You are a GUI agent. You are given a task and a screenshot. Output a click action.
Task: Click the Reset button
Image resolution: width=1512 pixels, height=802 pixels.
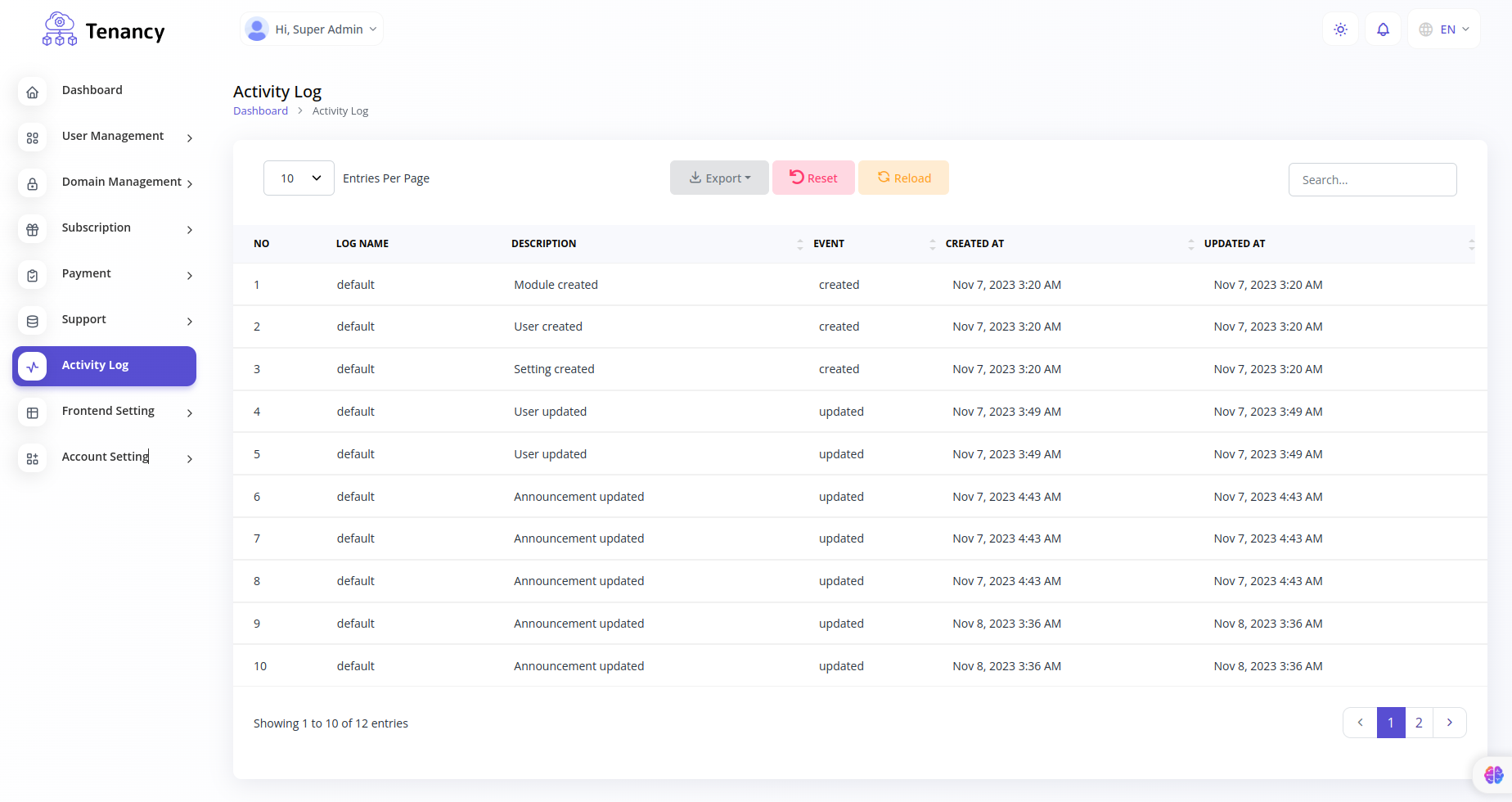pos(813,178)
